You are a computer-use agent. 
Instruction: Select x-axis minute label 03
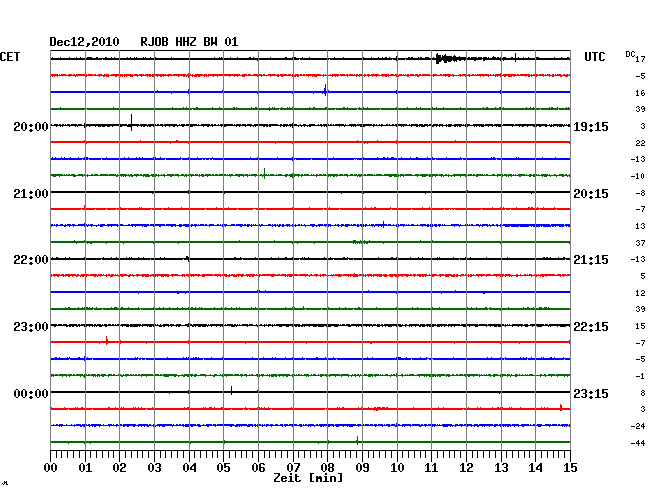154,467
